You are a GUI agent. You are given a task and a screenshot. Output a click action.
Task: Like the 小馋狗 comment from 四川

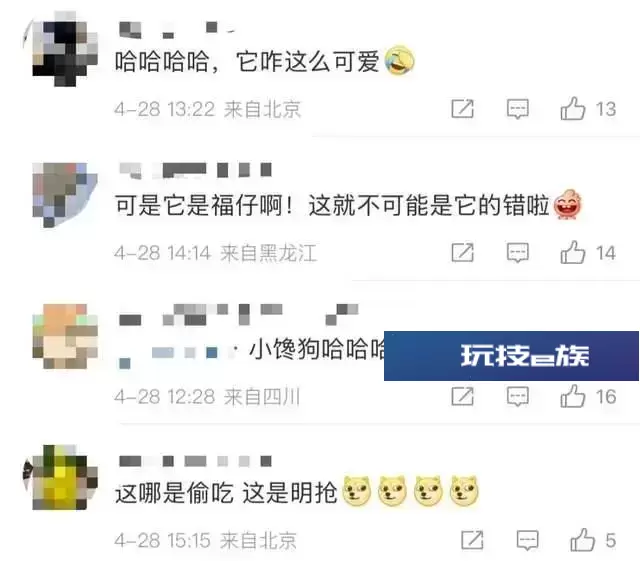573,396
